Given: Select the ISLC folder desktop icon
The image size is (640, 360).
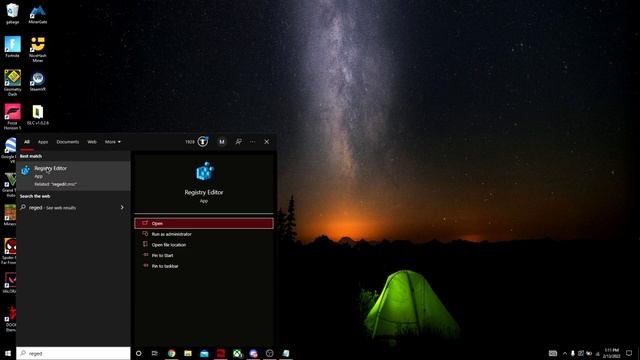Looking at the screenshot, I should click(x=38, y=115).
